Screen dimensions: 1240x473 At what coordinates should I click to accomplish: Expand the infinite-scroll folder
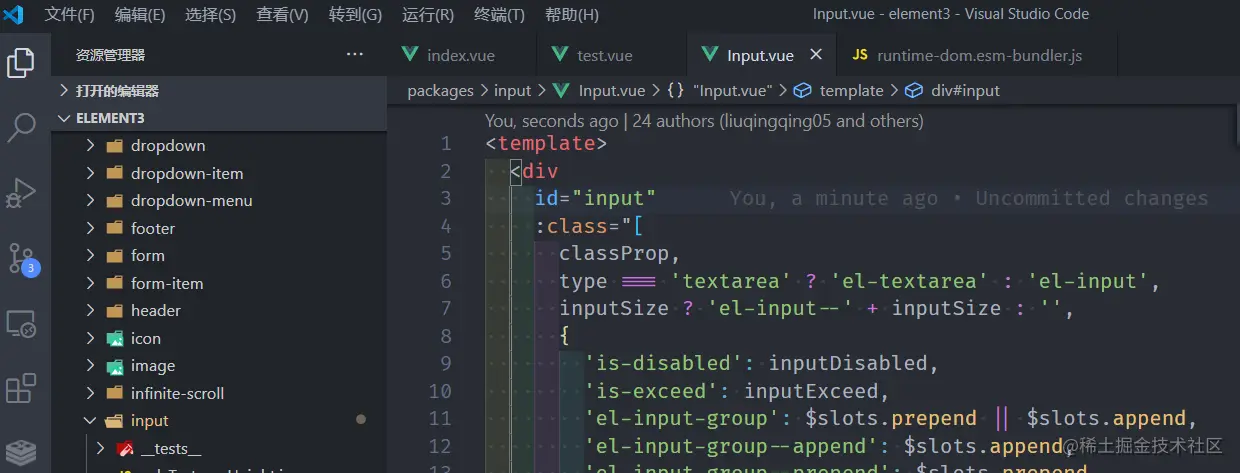tap(219, 393)
